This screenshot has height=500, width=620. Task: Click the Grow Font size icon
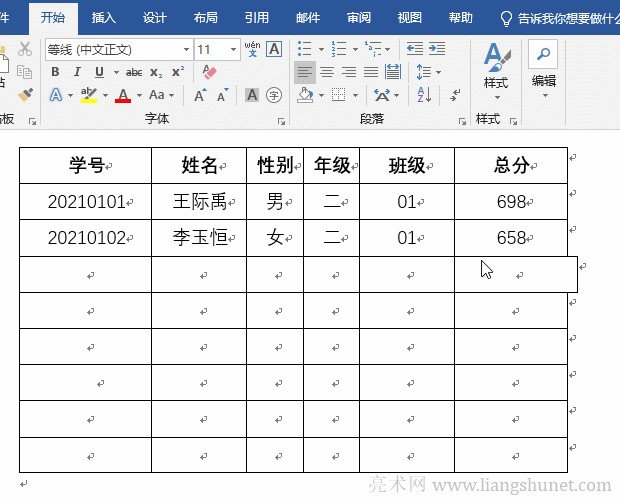201,95
